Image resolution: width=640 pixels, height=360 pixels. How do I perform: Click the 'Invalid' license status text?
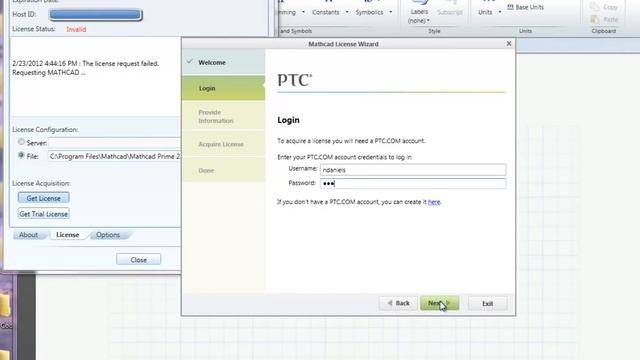76,29
